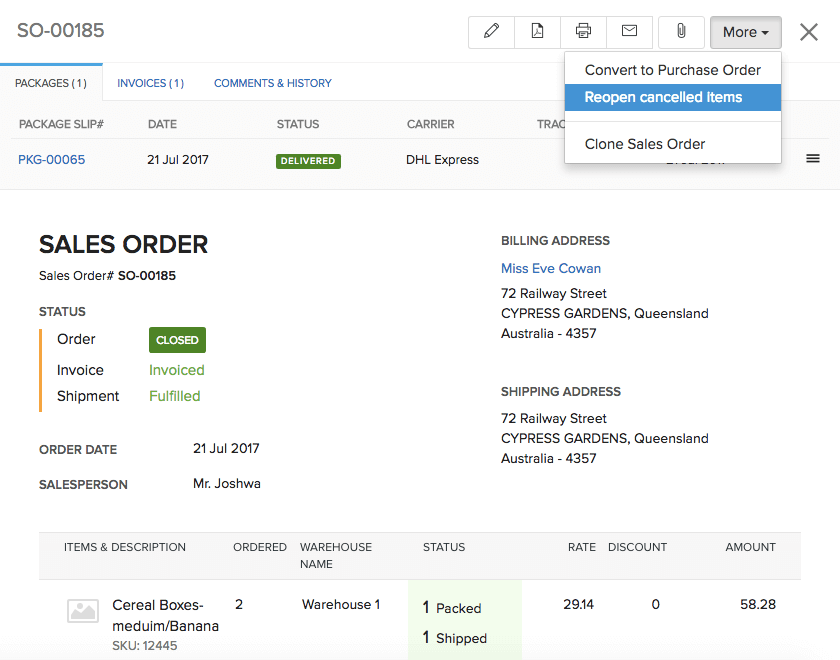Click the print icon

pyautogui.click(x=583, y=32)
